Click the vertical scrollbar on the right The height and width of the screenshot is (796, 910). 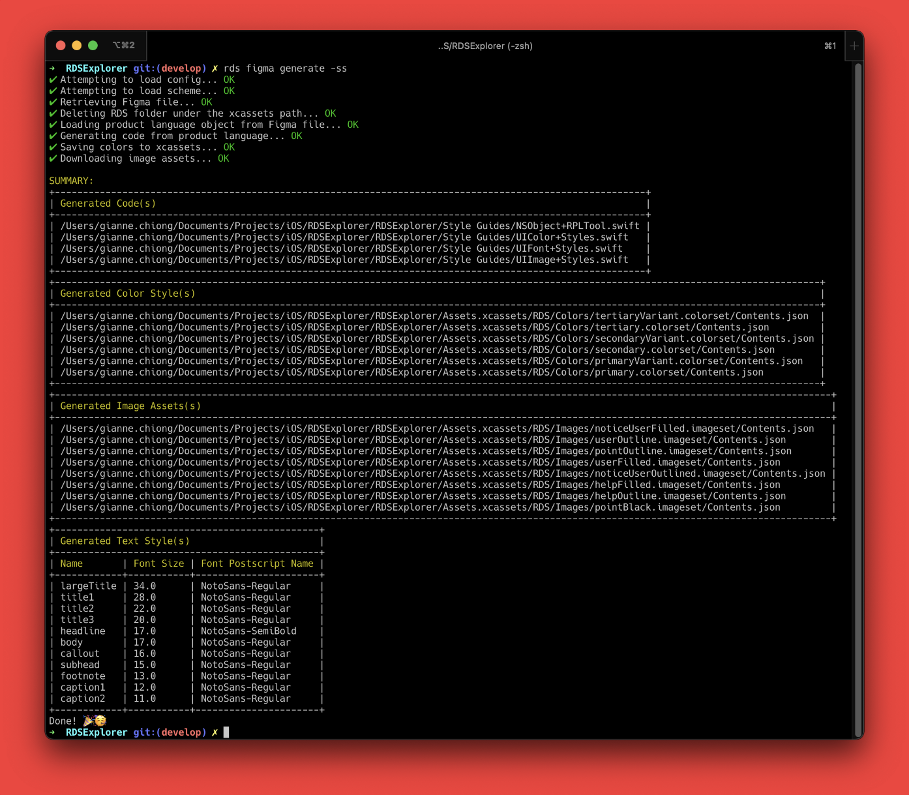pos(858,399)
